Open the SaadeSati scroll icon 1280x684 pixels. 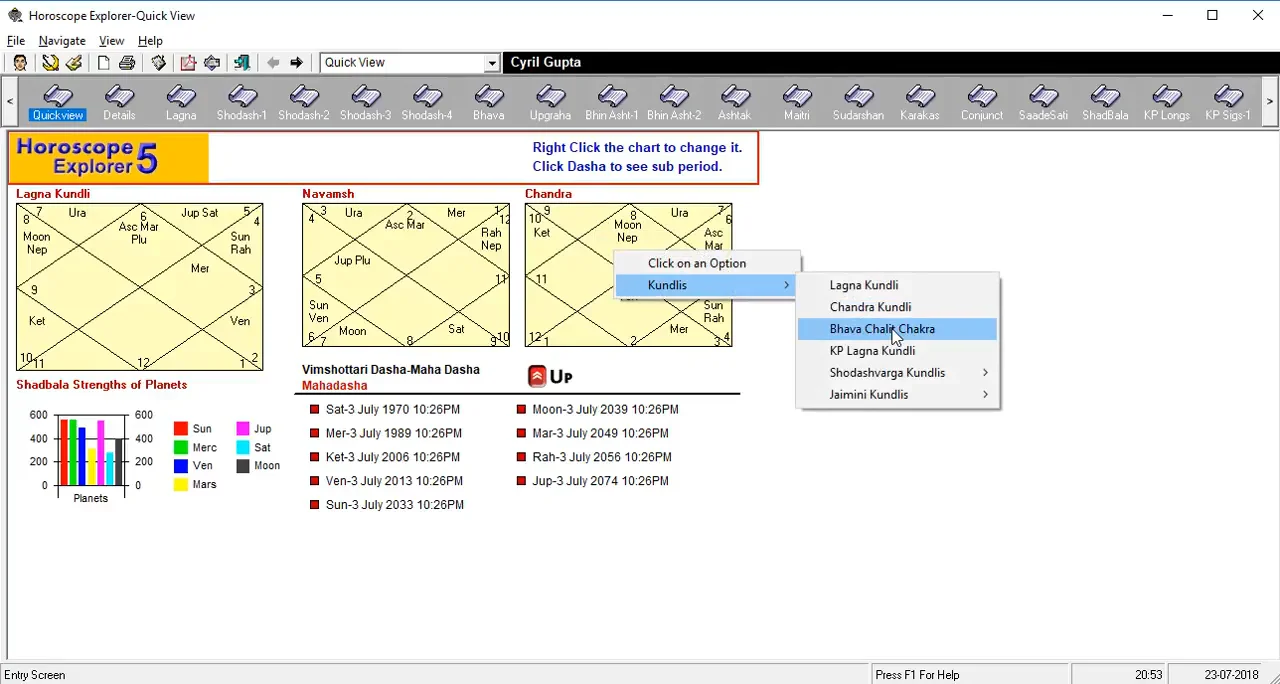(x=1043, y=102)
